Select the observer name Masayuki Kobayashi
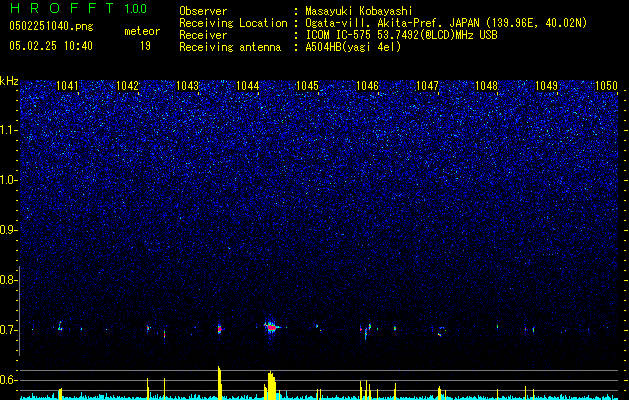 (359, 11)
